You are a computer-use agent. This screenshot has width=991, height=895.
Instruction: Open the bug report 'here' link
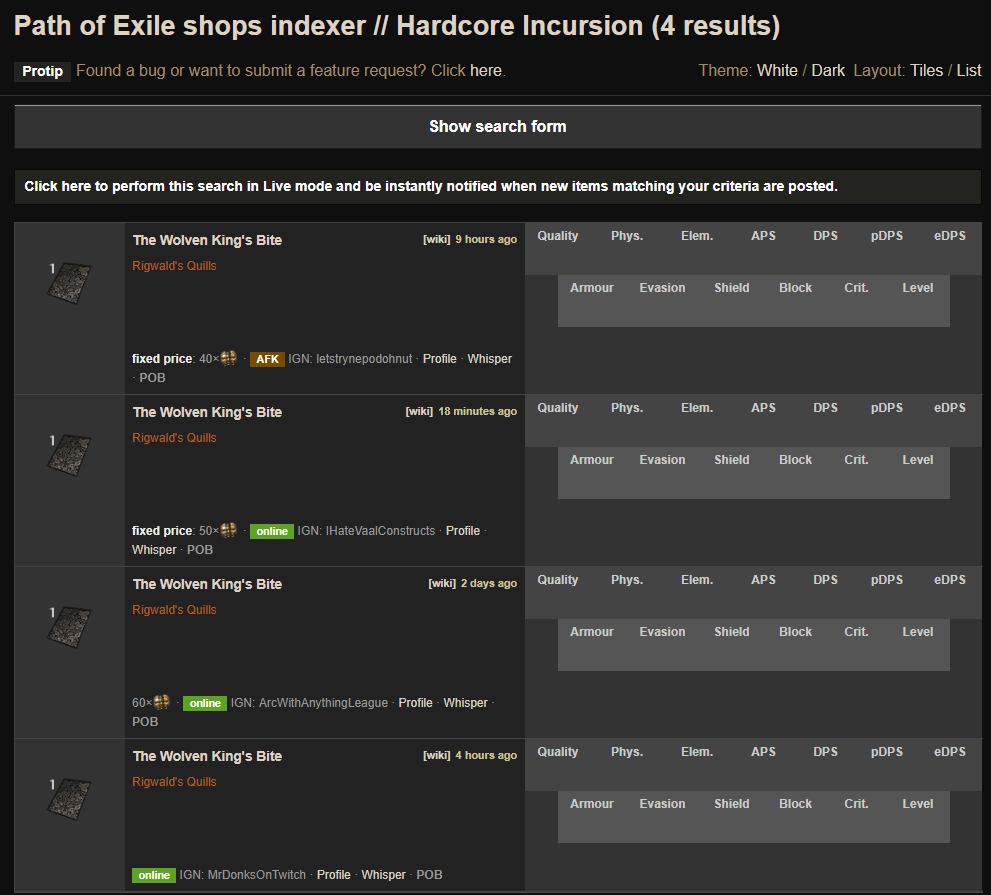point(485,70)
